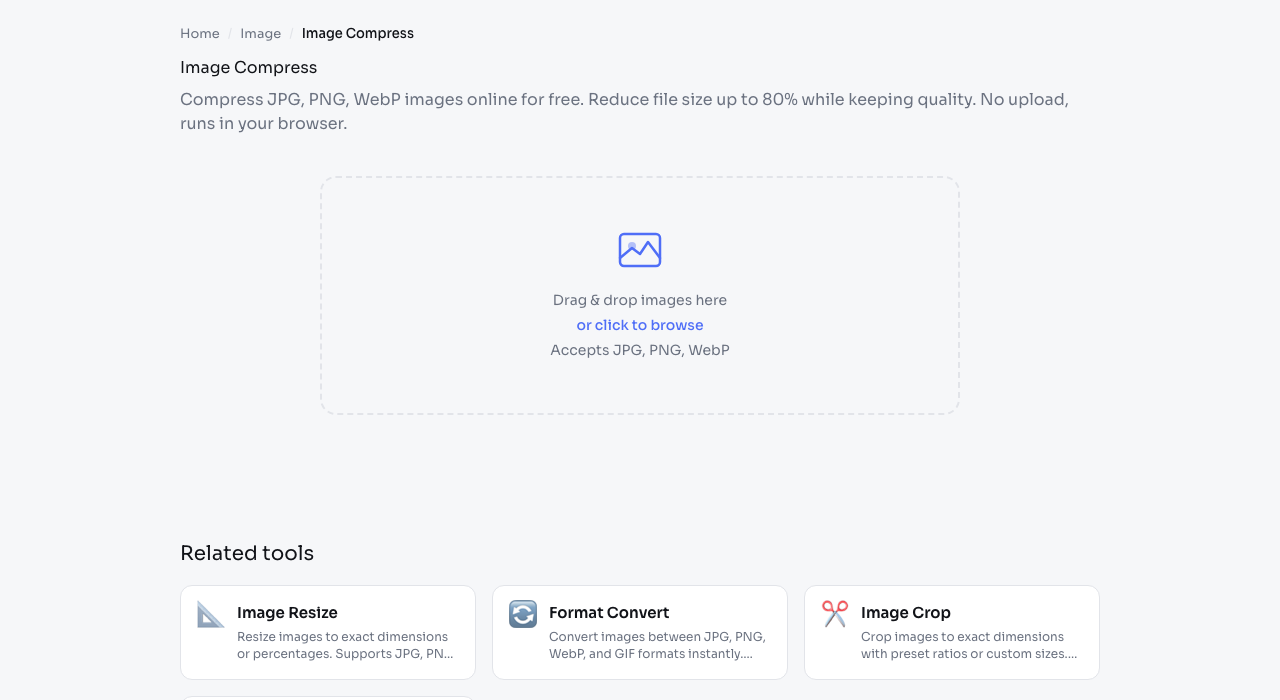The width and height of the screenshot is (1280, 700).
Task: Click the compress description paragraph
Action: (x=625, y=112)
